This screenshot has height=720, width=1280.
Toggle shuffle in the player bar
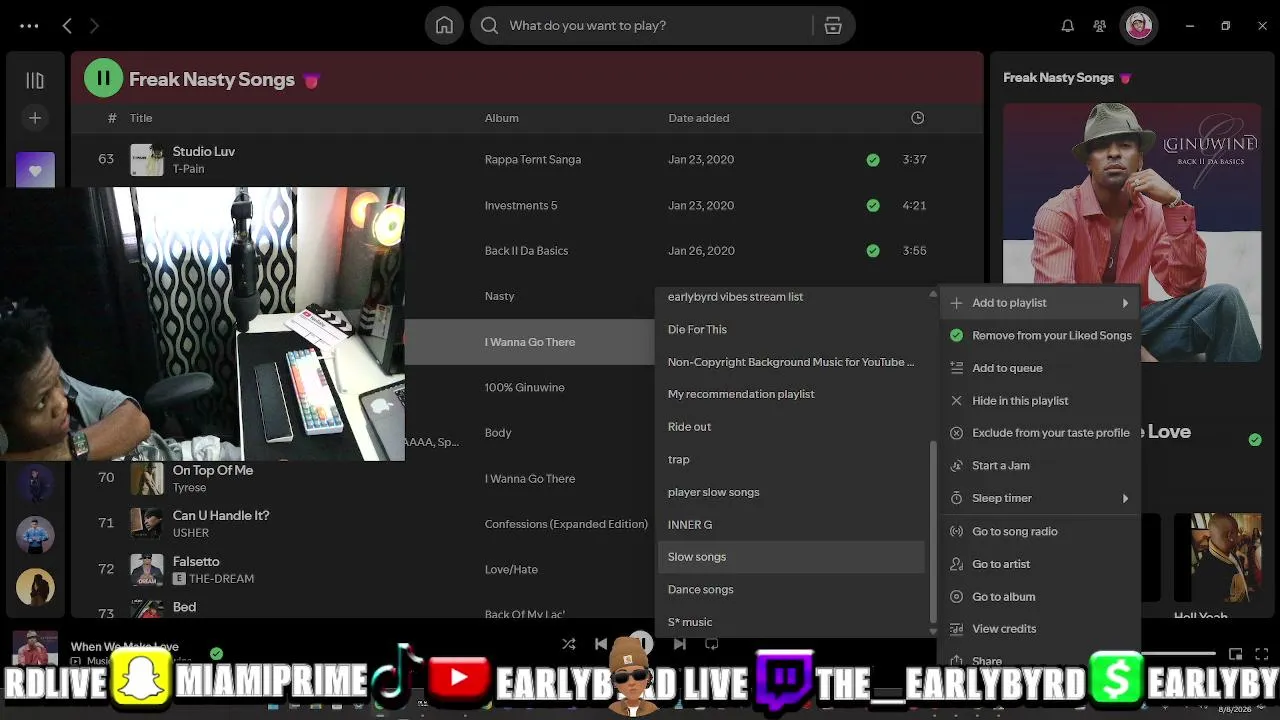pos(569,644)
